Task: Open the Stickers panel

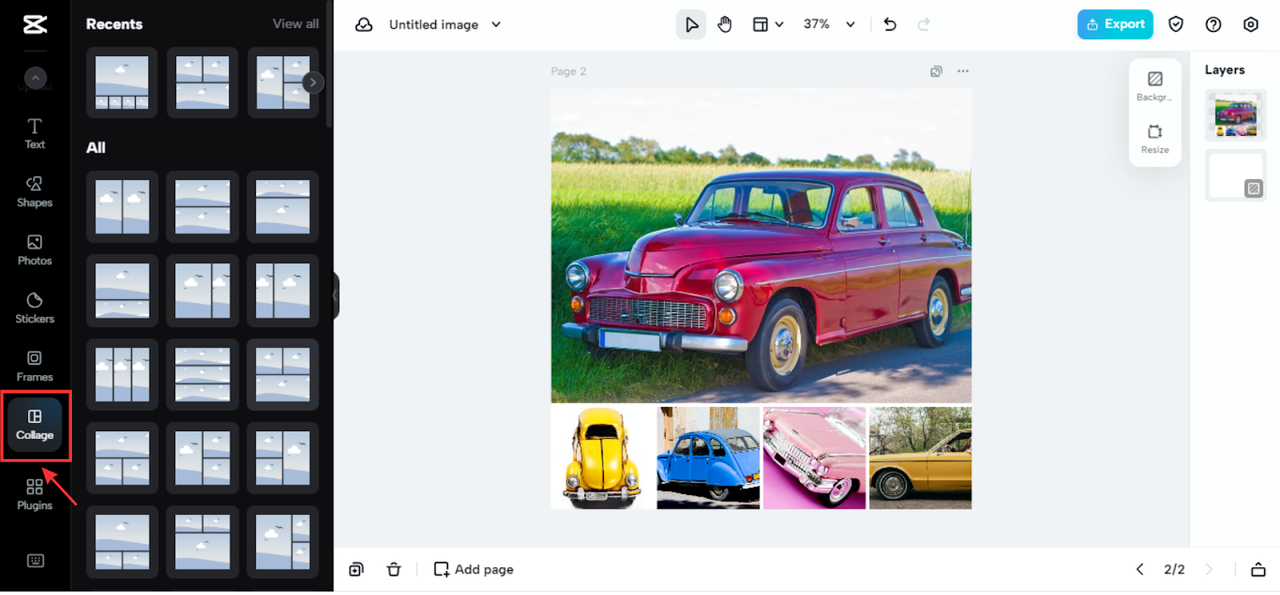Action: pyautogui.click(x=35, y=307)
